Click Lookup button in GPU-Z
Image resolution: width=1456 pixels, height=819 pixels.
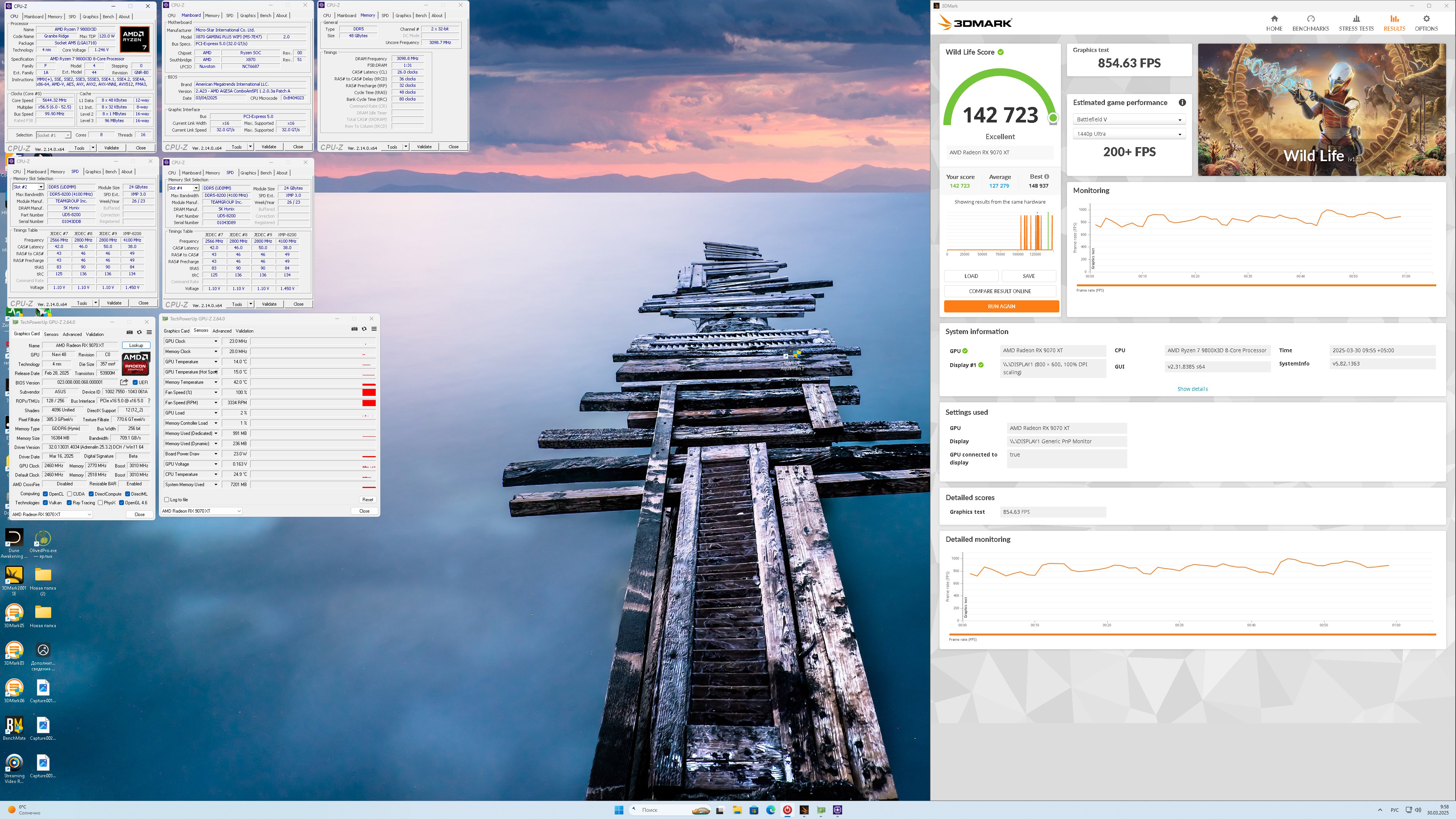tap(136, 345)
